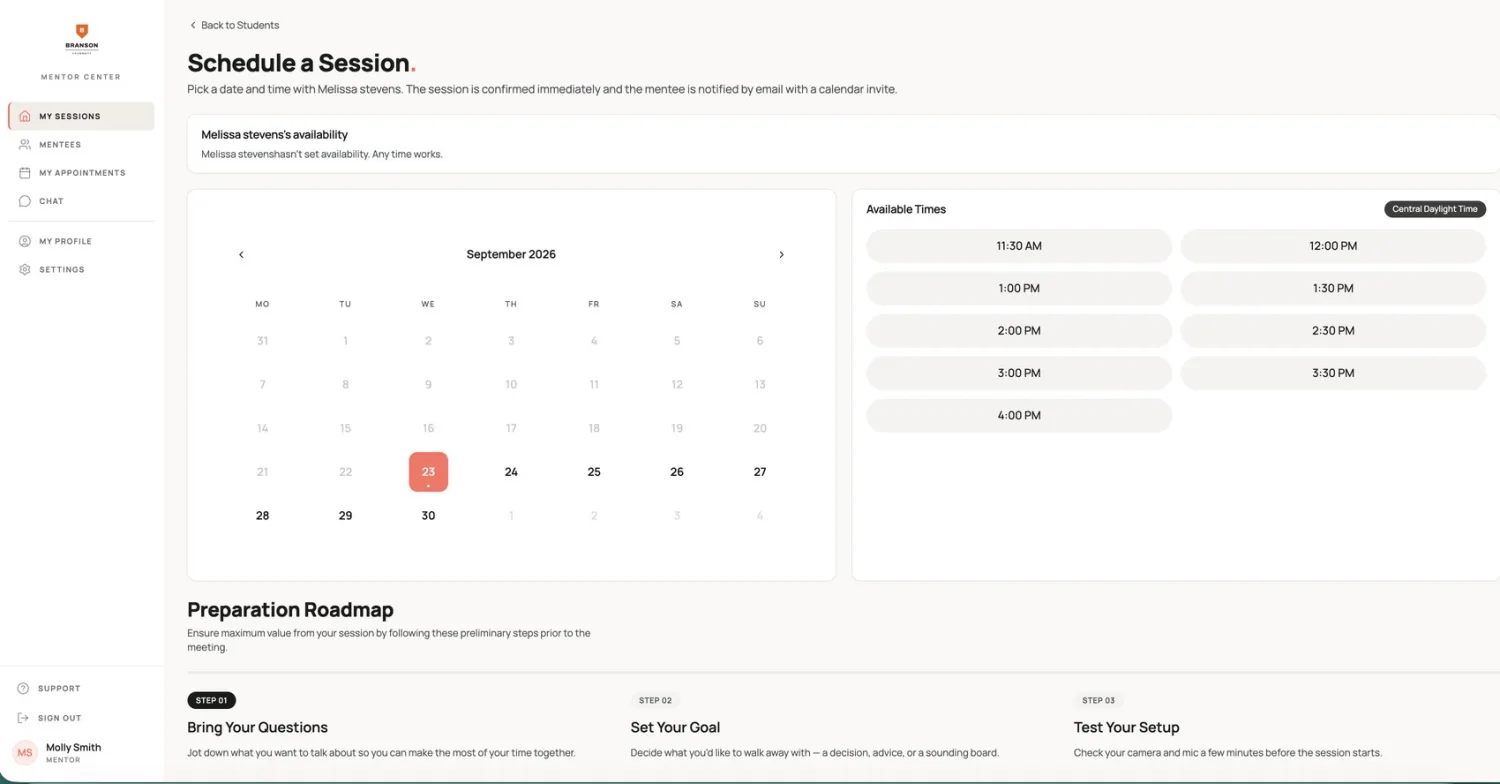Image resolution: width=1500 pixels, height=784 pixels.
Task: Open My Appointments in sidebar
Action: click(x=81, y=173)
